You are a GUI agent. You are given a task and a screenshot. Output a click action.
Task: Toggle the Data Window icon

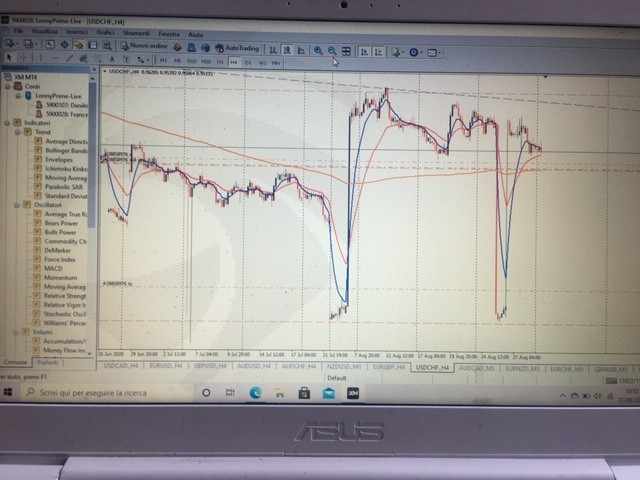click(64, 44)
